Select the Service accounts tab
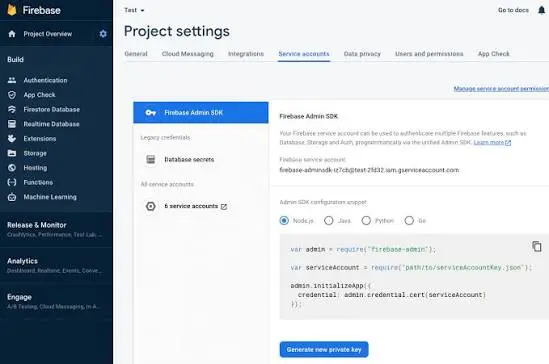The width and height of the screenshot is (549, 364). click(304, 54)
